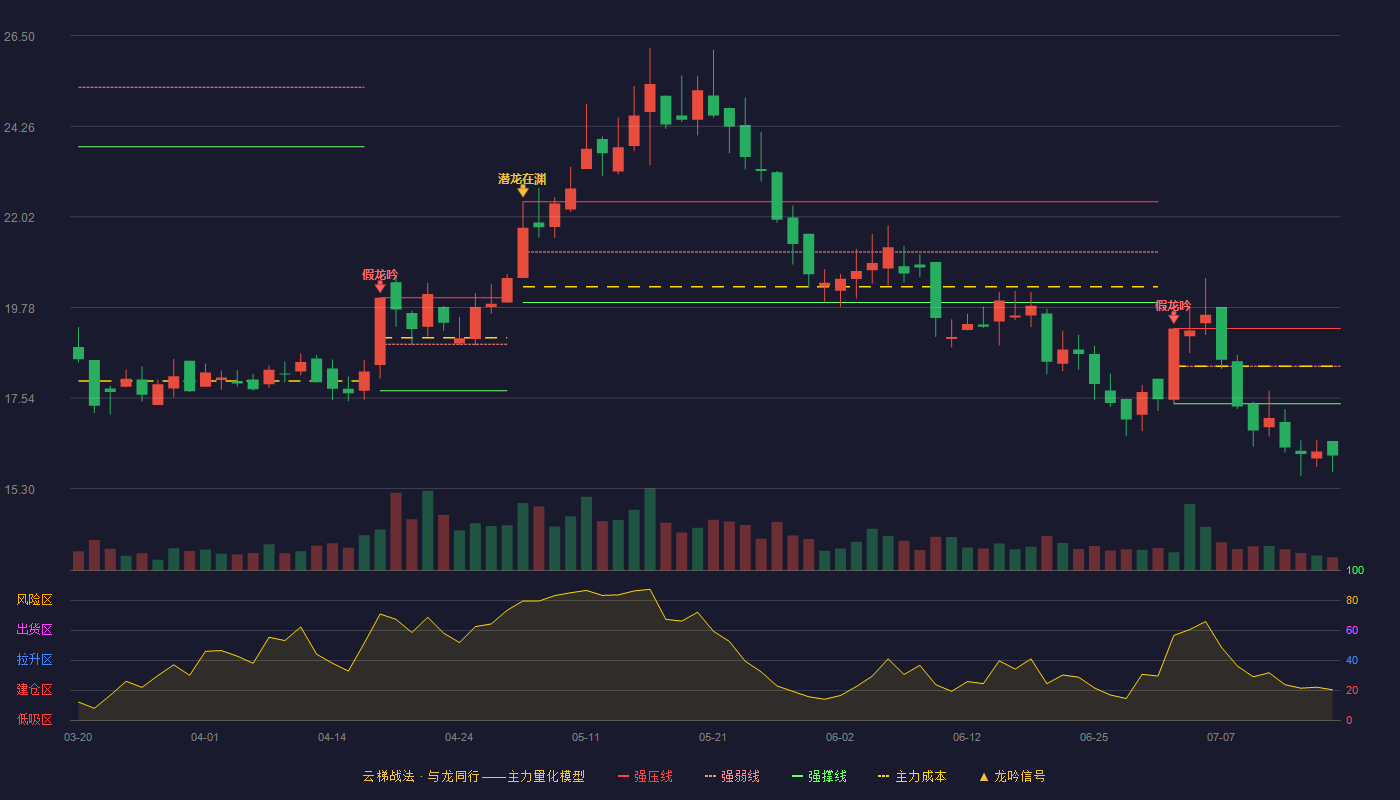Click the 04-01 date axis label
Screen dimensions: 1400x800
click(x=205, y=737)
